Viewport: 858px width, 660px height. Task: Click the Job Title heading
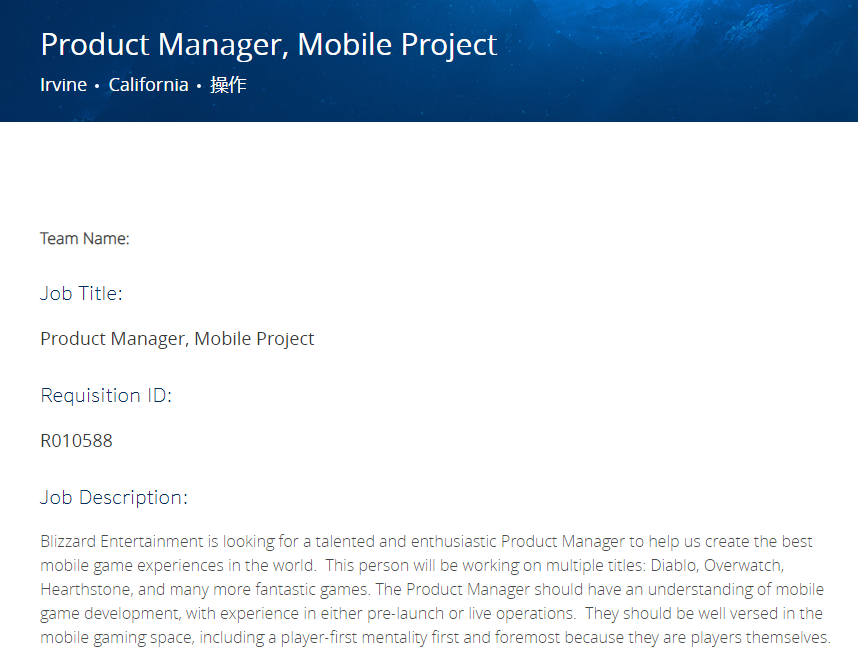[81, 293]
